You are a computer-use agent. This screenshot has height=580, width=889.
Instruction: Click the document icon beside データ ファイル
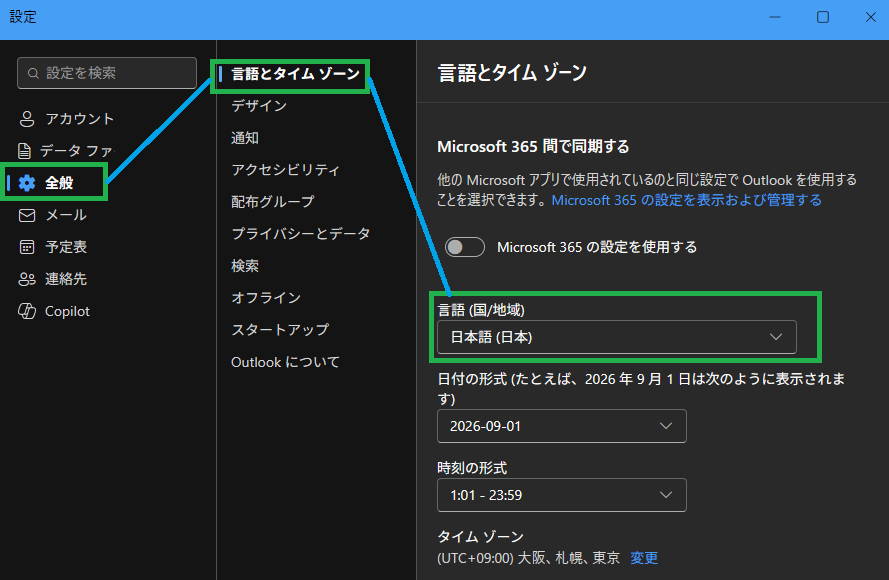[x=24, y=151]
